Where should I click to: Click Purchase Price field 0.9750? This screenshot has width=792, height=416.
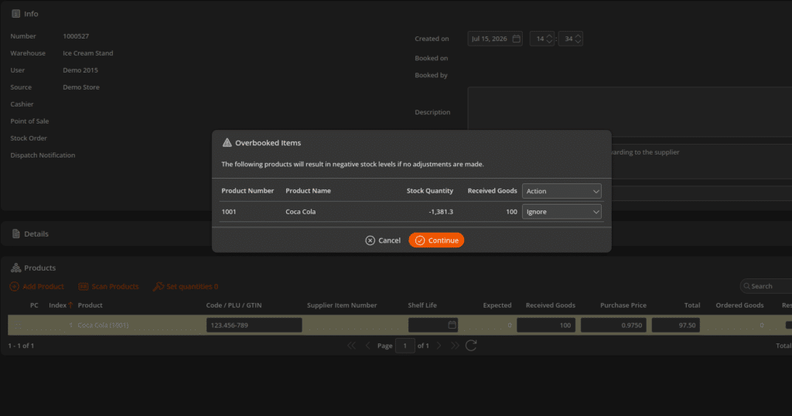tap(613, 325)
